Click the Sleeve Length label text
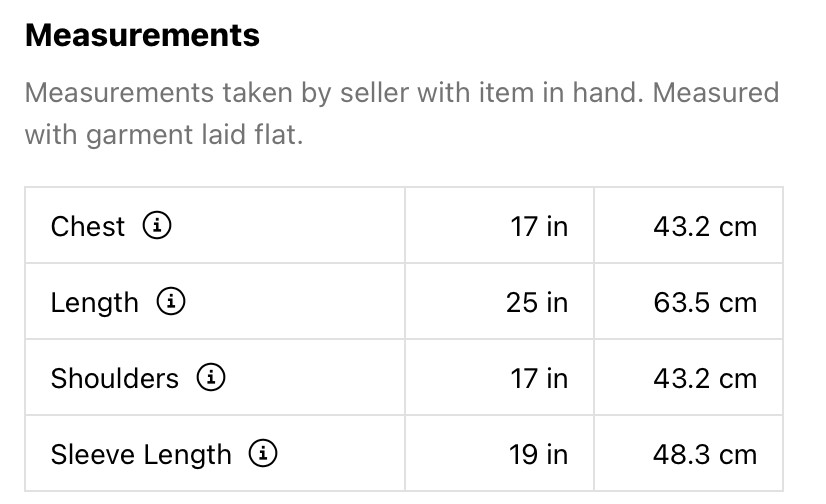This screenshot has width=826, height=504. [141, 455]
